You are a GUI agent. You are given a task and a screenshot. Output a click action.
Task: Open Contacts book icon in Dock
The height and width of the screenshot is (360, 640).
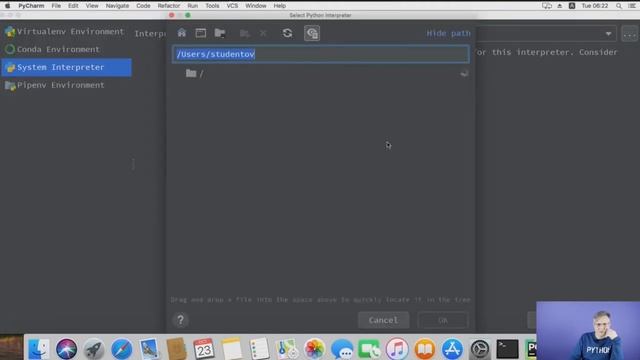(176, 349)
